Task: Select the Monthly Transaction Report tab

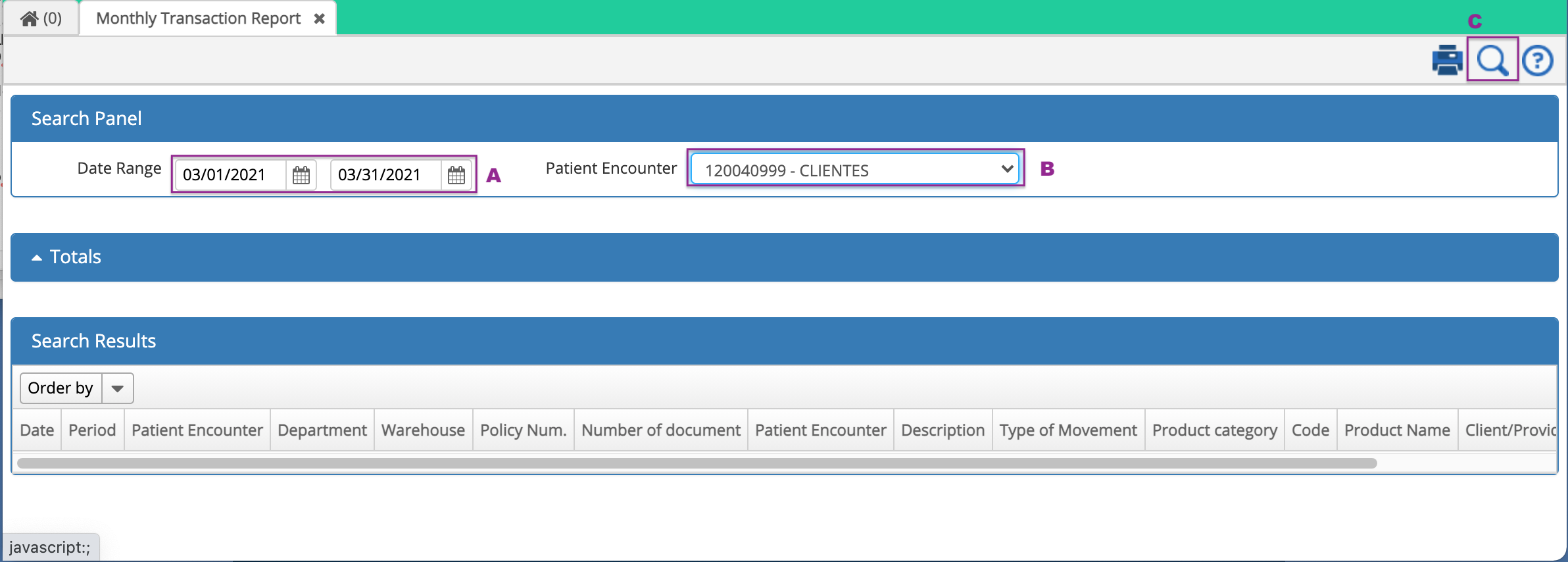Action: (x=198, y=18)
